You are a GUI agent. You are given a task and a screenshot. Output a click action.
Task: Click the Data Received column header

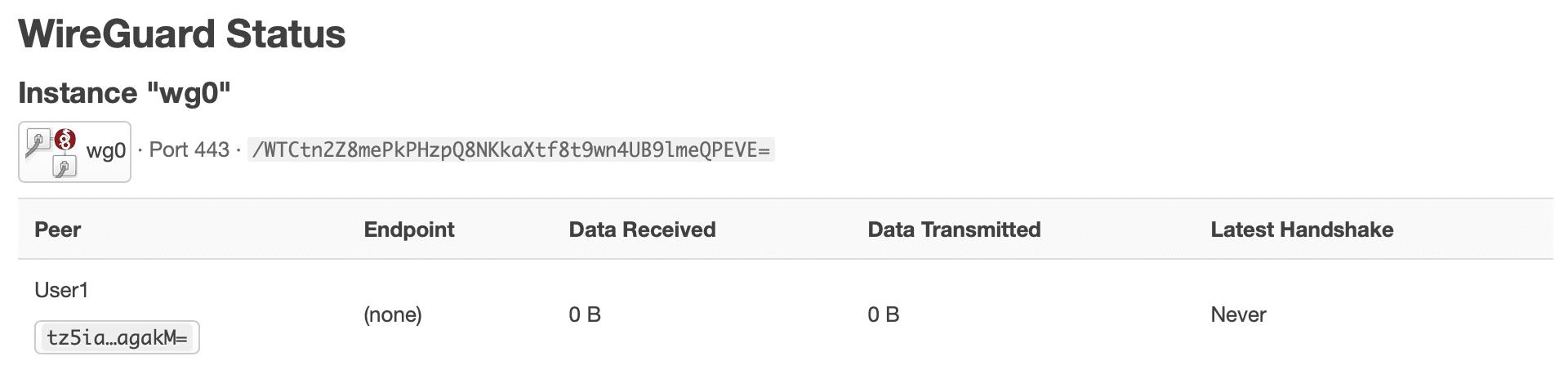pos(642,229)
